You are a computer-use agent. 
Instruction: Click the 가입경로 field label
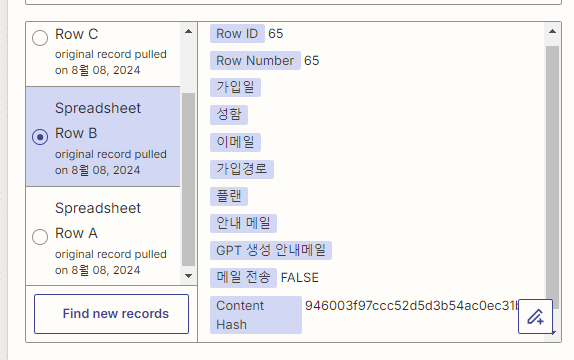click(x=242, y=169)
